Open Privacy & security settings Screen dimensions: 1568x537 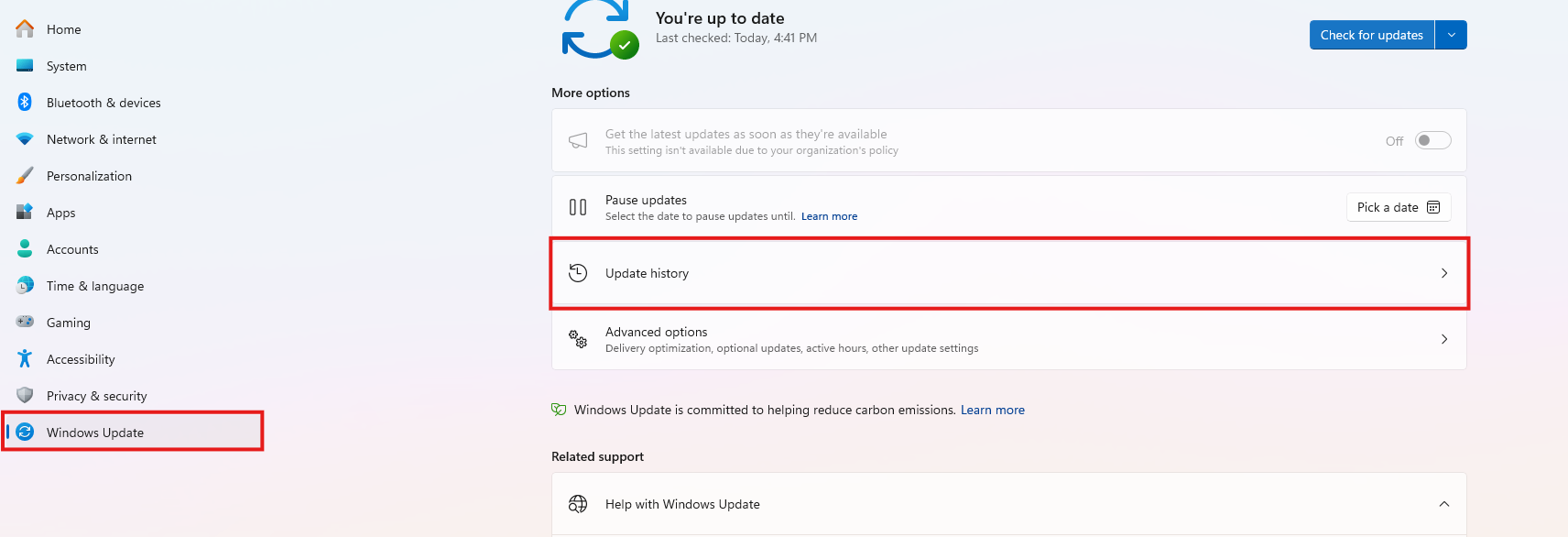[x=97, y=396]
